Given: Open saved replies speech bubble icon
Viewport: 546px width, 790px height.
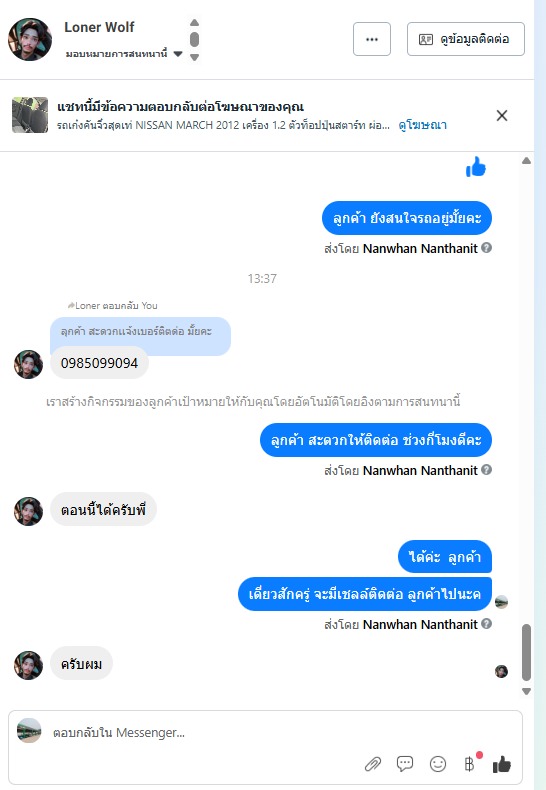Looking at the screenshot, I should click(x=405, y=764).
